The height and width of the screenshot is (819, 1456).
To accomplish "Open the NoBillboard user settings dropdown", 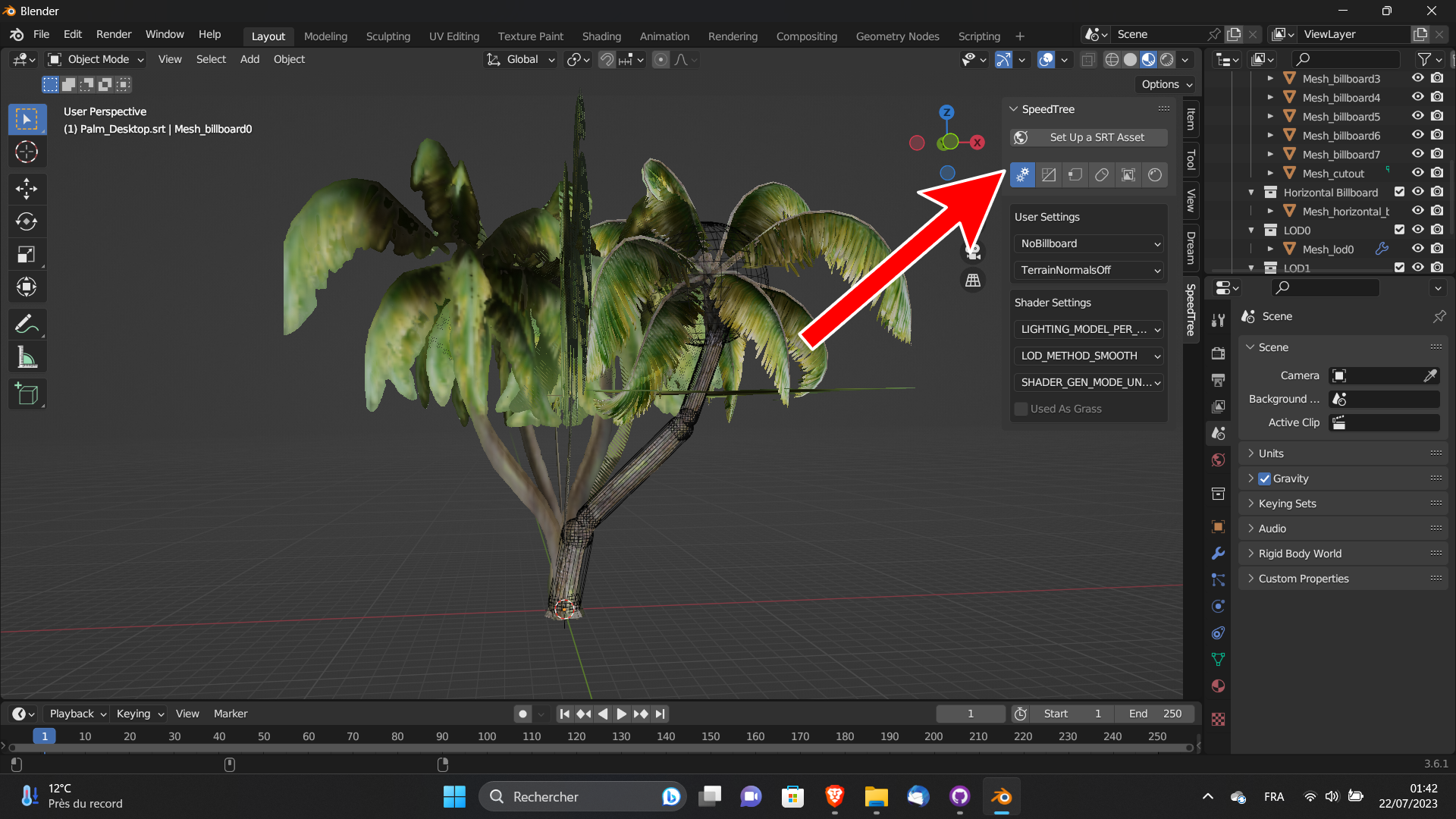I will point(1088,243).
